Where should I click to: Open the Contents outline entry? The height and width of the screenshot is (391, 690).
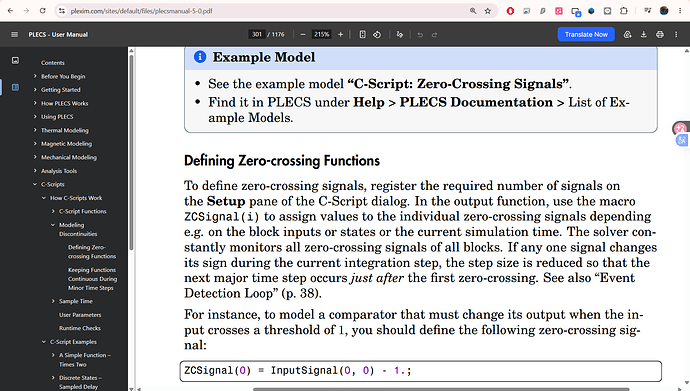click(53, 62)
